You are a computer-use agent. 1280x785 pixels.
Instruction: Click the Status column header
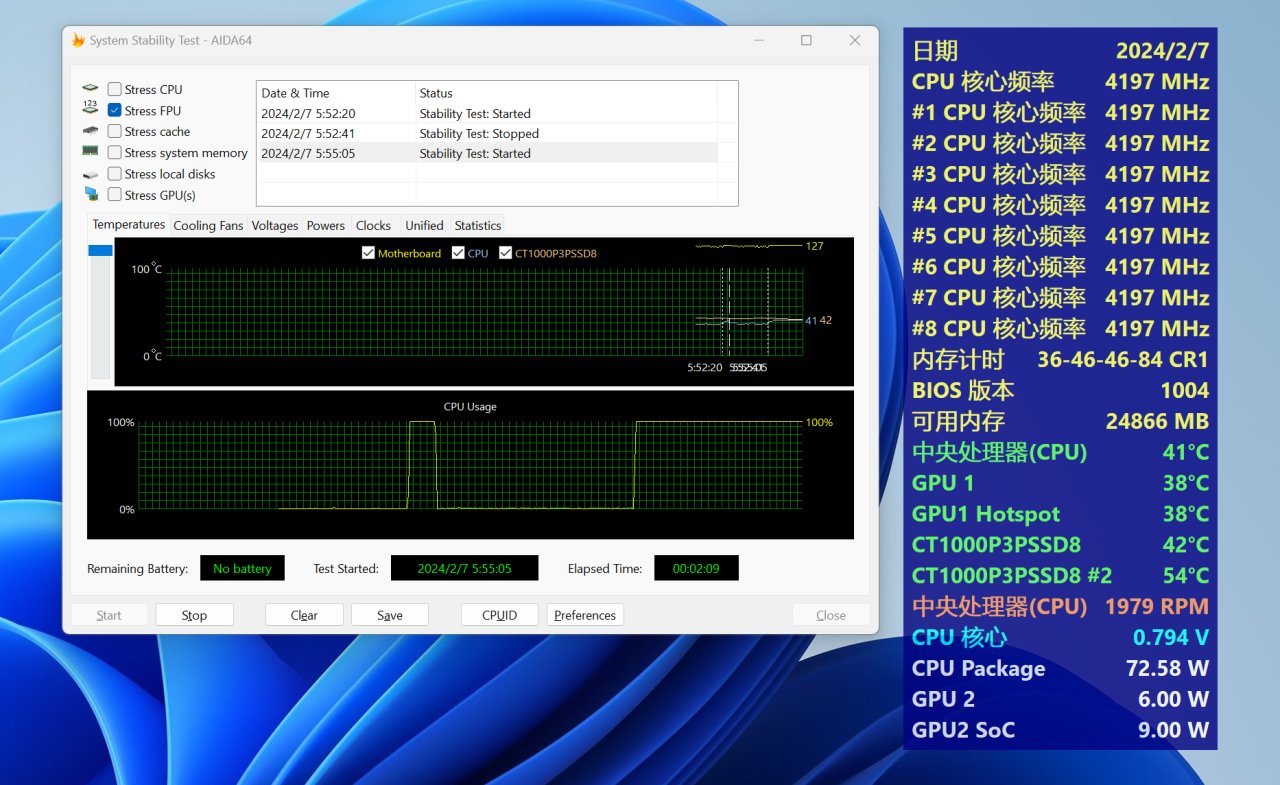(566, 93)
